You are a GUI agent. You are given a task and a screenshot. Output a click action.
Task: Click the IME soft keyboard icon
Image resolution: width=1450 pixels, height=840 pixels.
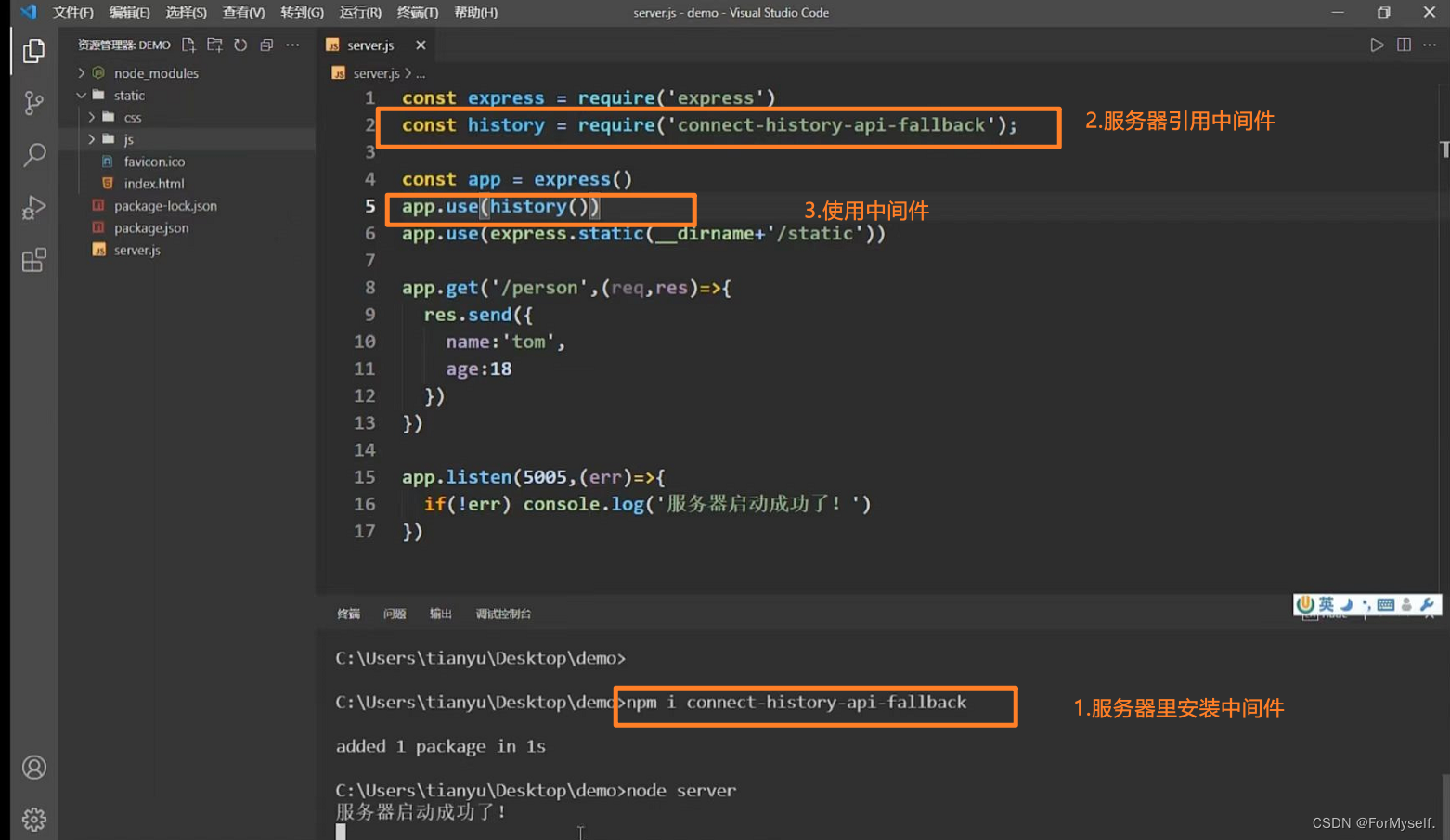pos(1386,604)
